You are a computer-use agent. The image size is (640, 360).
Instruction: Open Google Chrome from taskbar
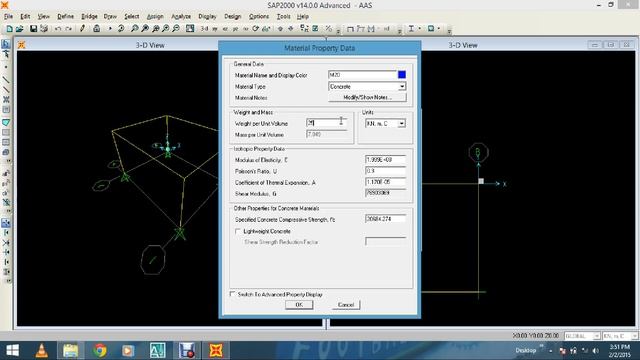[x=100, y=351]
